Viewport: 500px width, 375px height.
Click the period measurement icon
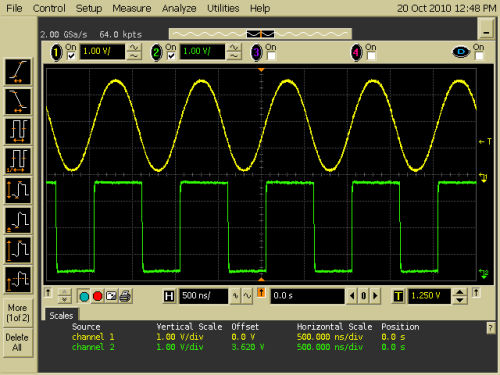tap(18, 131)
